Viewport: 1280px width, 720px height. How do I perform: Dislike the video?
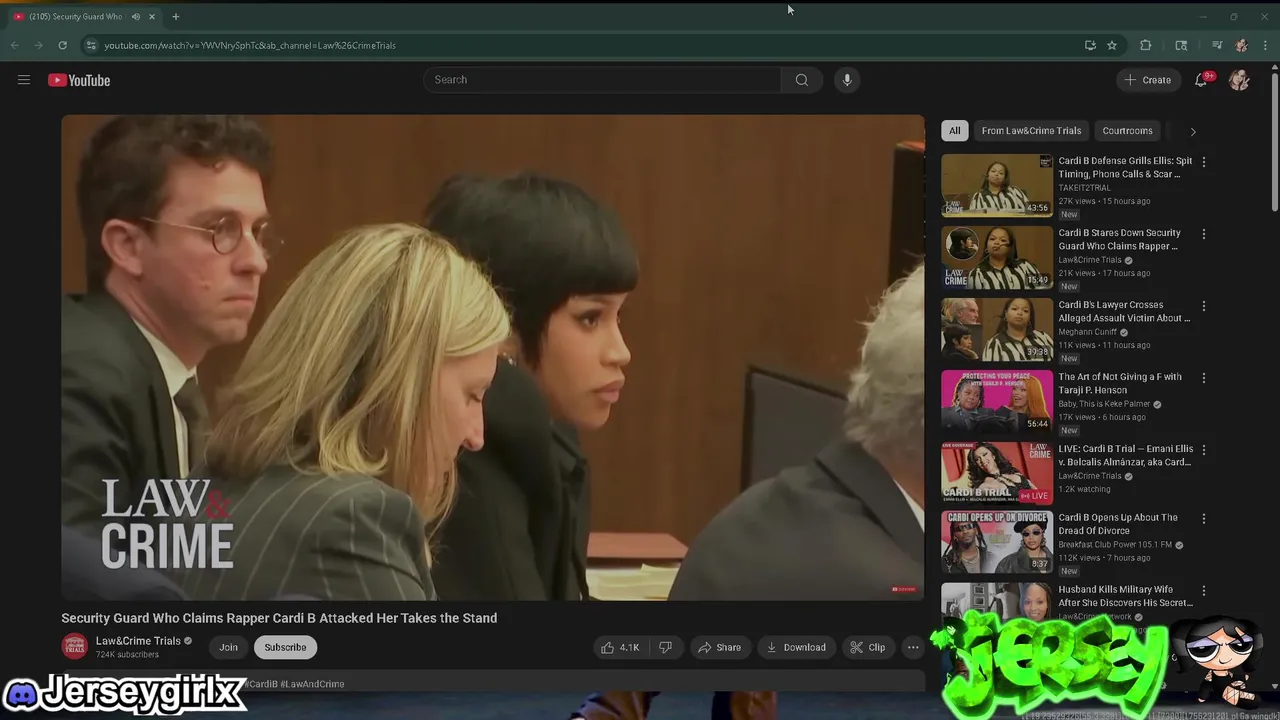[x=665, y=647]
